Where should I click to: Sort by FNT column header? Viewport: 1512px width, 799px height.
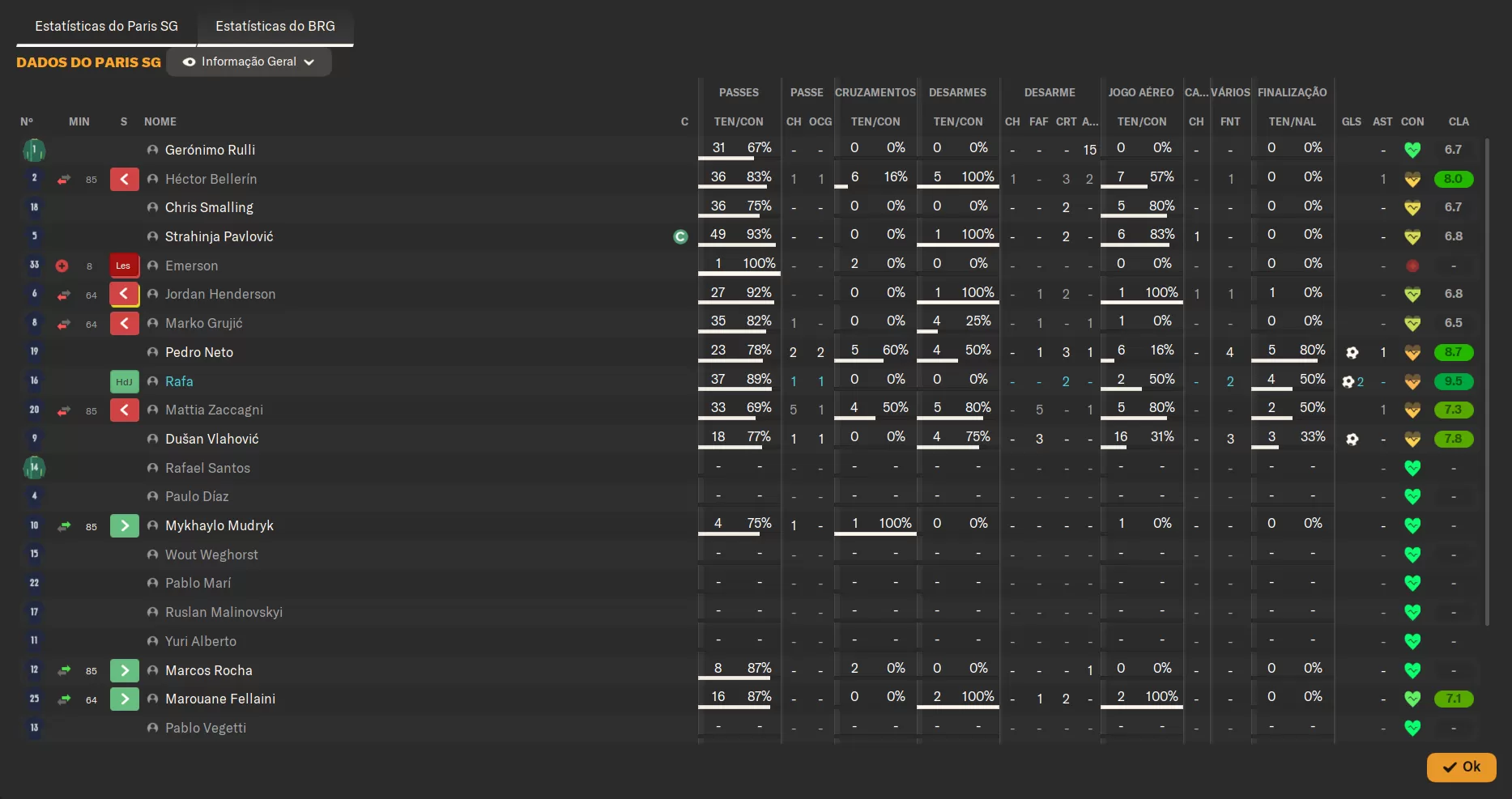click(x=1230, y=121)
